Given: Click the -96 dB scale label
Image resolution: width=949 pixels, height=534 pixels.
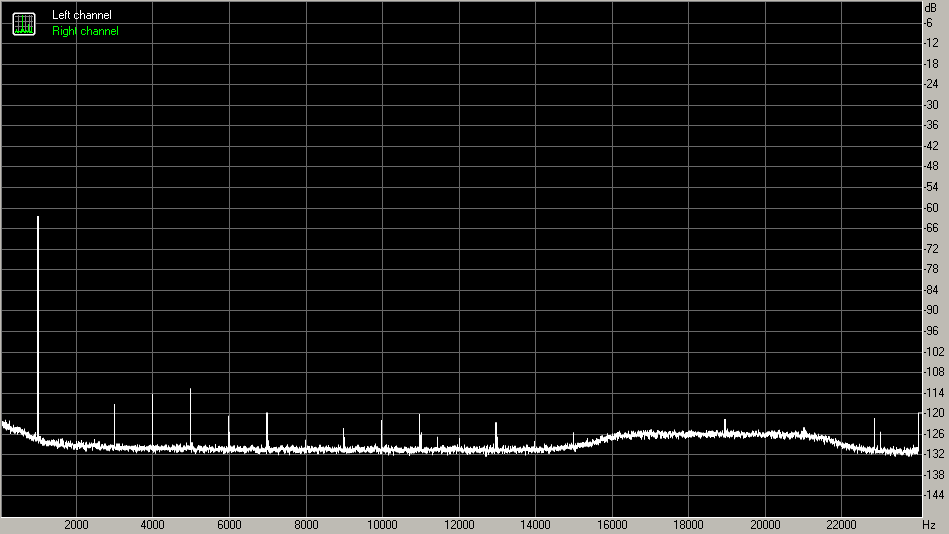Looking at the screenshot, I should [931, 331].
